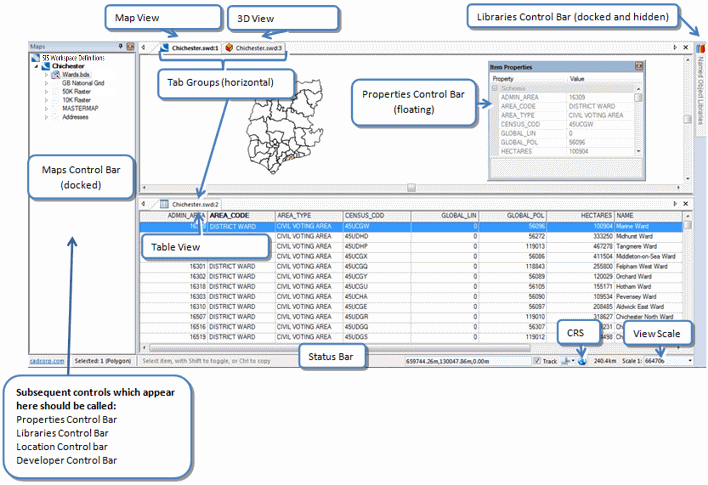Click the pin icon on the Maps control bar
Image resolution: width=708 pixels, height=485 pixels.
(x=121, y=46)
